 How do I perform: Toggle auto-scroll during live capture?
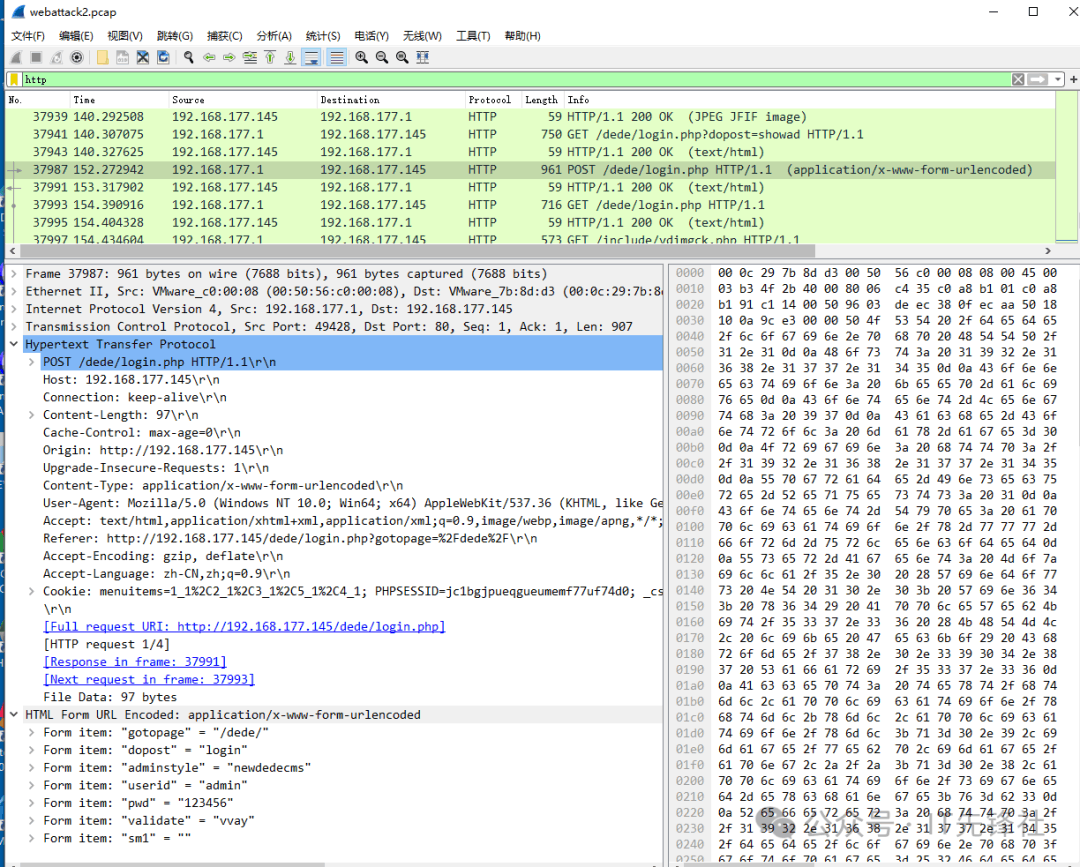click(x=312, y=57)
